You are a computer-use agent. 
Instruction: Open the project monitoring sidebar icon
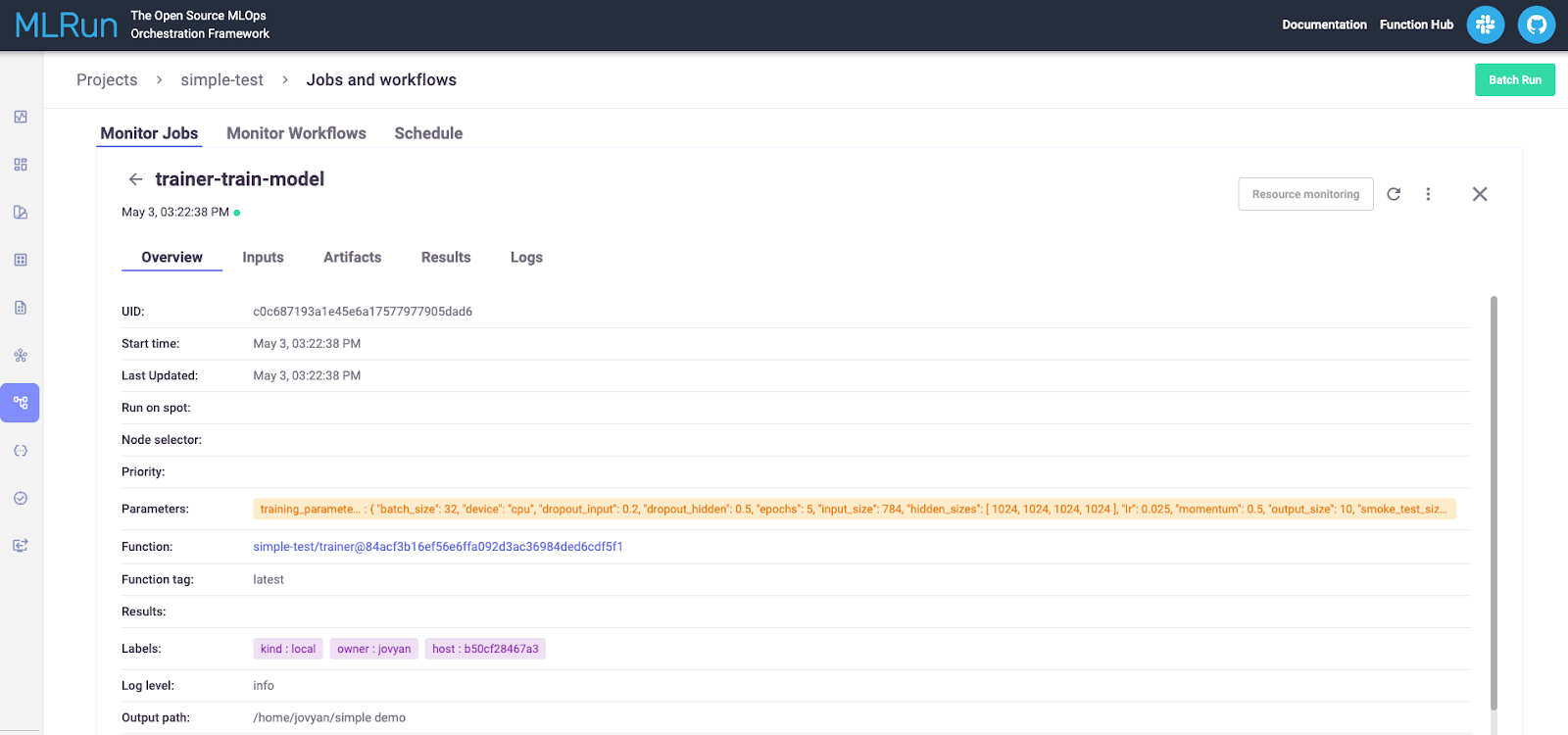tap(21, 117)
